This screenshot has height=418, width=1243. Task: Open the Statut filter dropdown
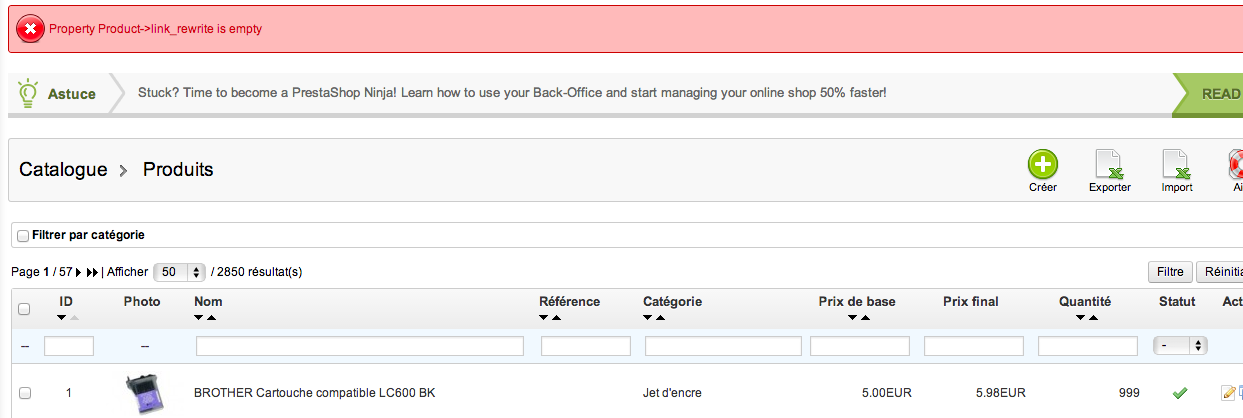point(1181,346)
